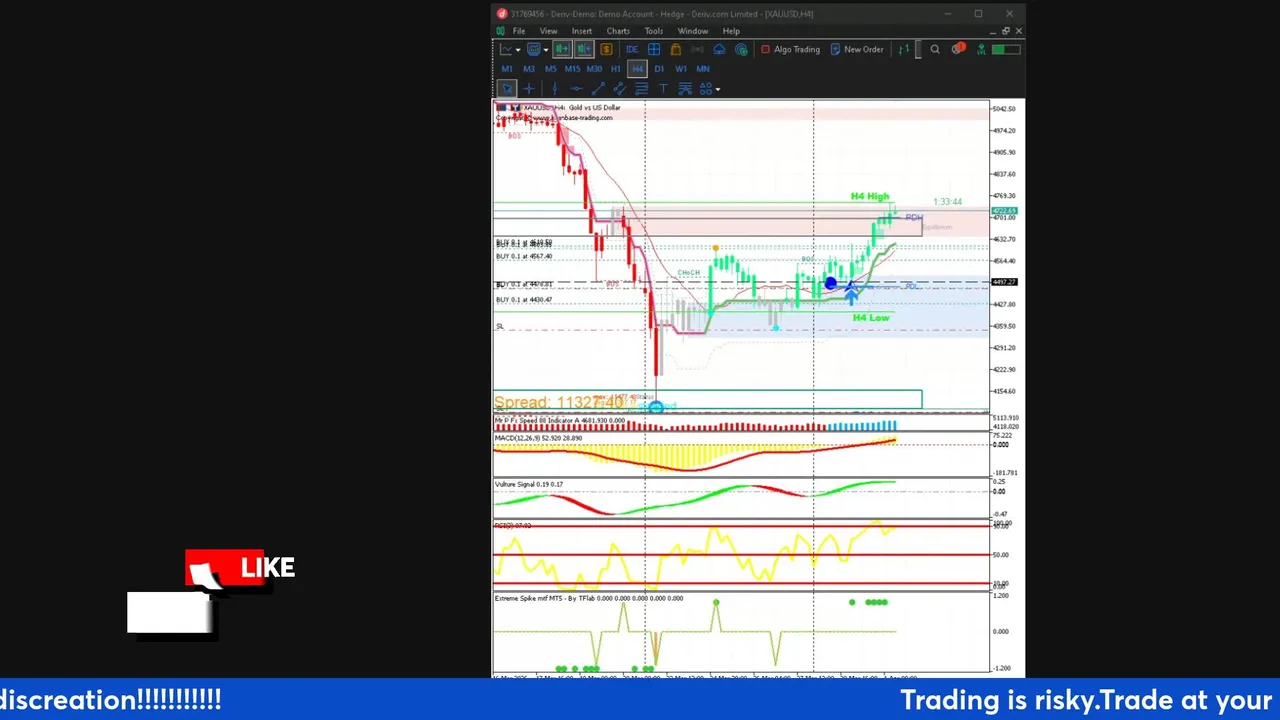
Task: Expand the indicators dropdown arrow
Action: tap(545, 49)
